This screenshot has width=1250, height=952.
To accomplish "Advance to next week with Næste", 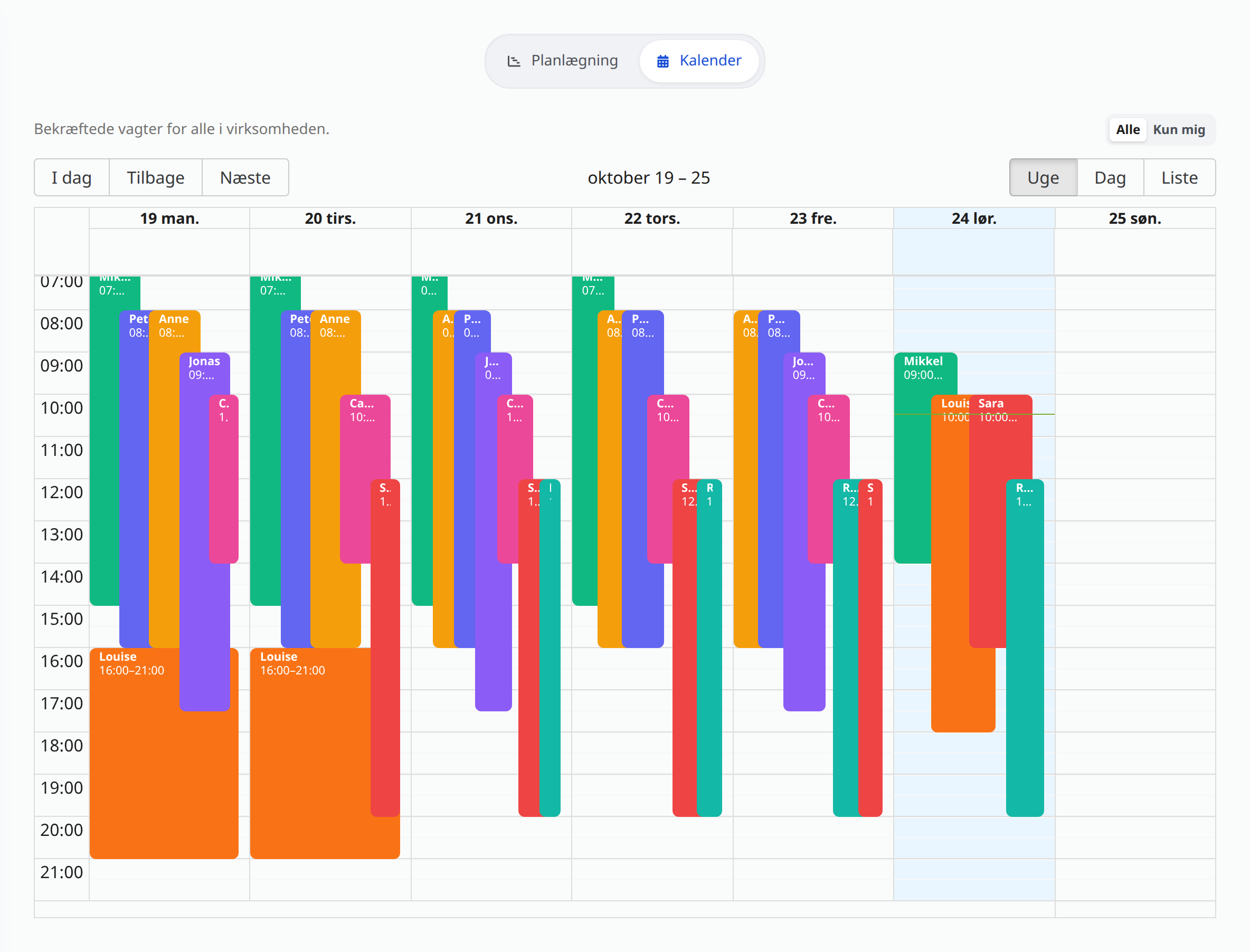I will [x=245, y=178].
